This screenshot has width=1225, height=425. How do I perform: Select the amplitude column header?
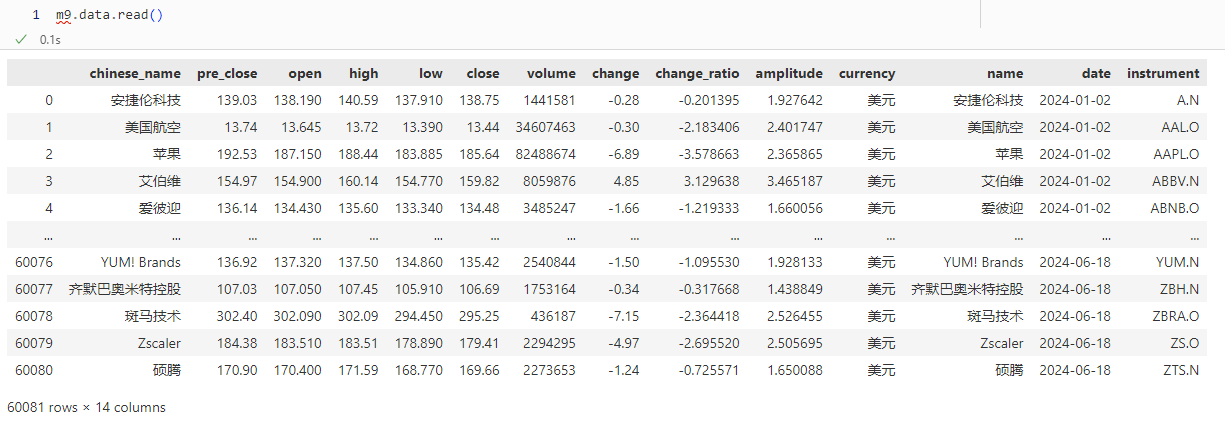point(789,73)
